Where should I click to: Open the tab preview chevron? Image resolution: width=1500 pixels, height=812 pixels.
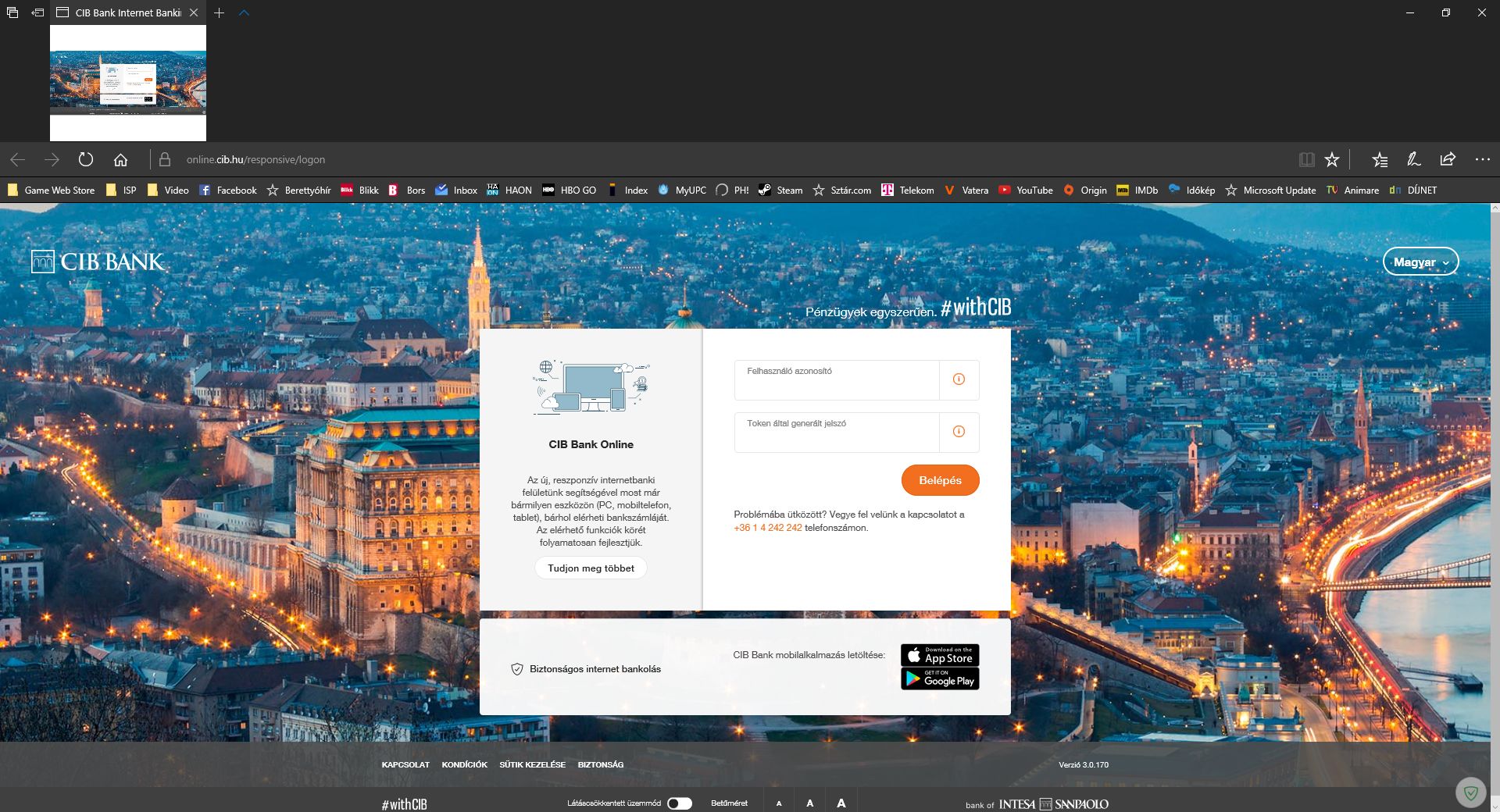coord(244,12)
